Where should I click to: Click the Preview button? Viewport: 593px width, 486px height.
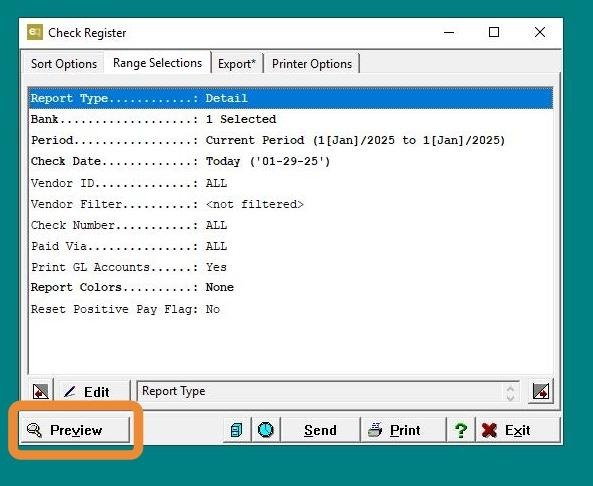pyautogui.click(x=75, y=430)
